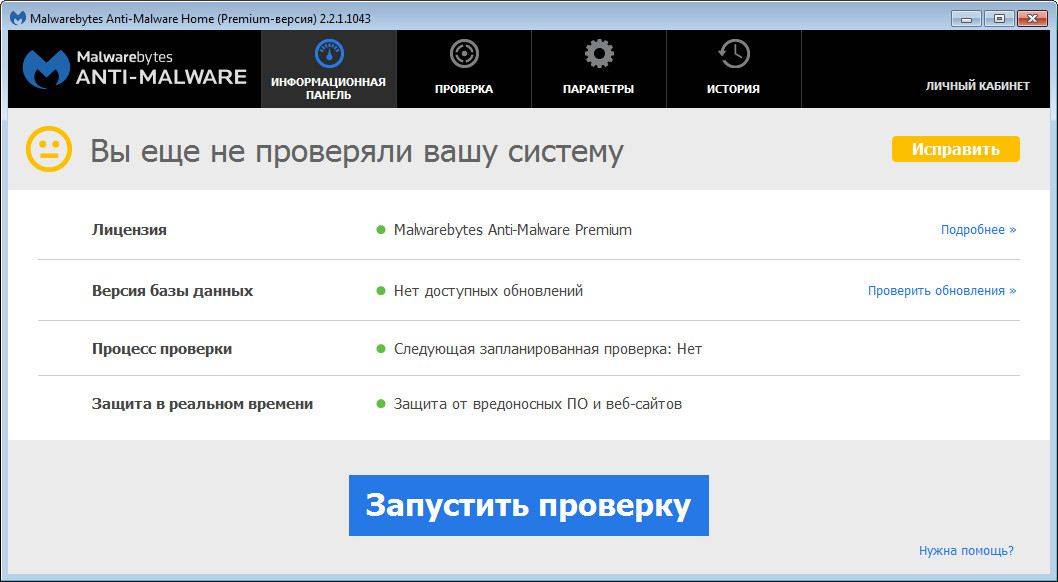Close the Malwarebytes window
The height and width of the screenshot is (582, 1058).
tap(1032, 19)
